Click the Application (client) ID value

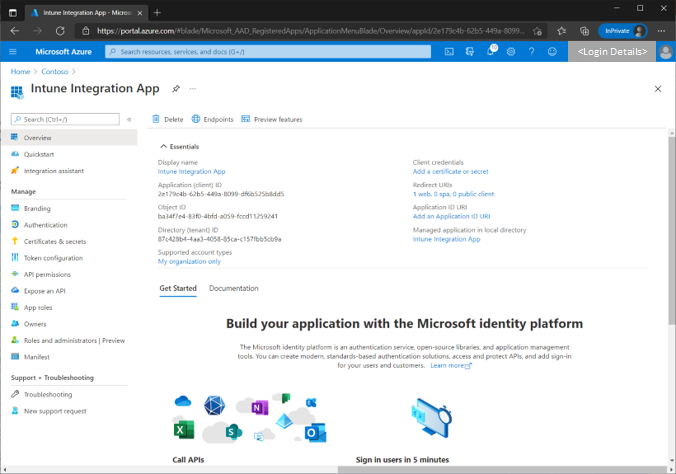point(221,194)
